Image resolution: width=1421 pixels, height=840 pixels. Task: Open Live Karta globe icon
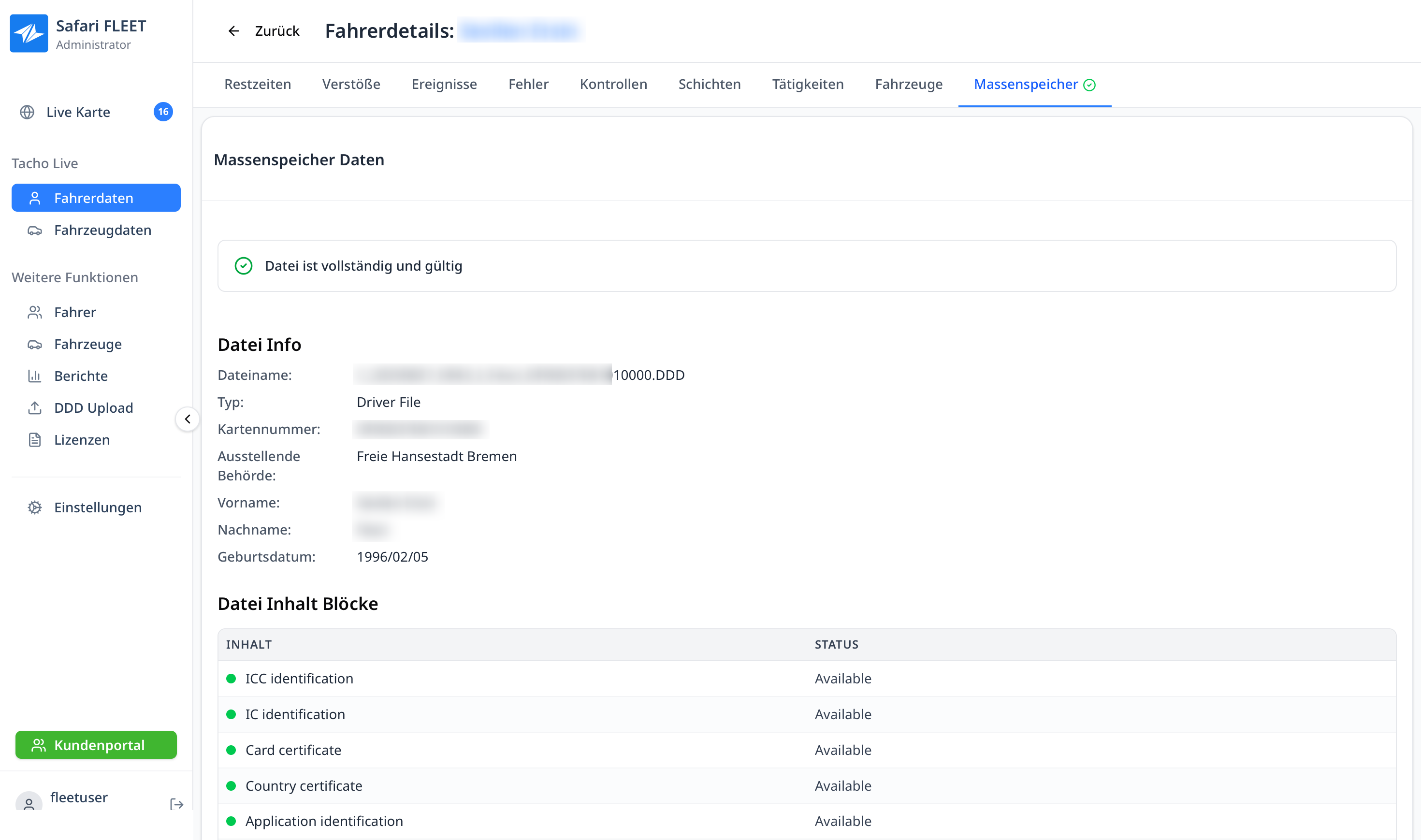tap(27, 112)
